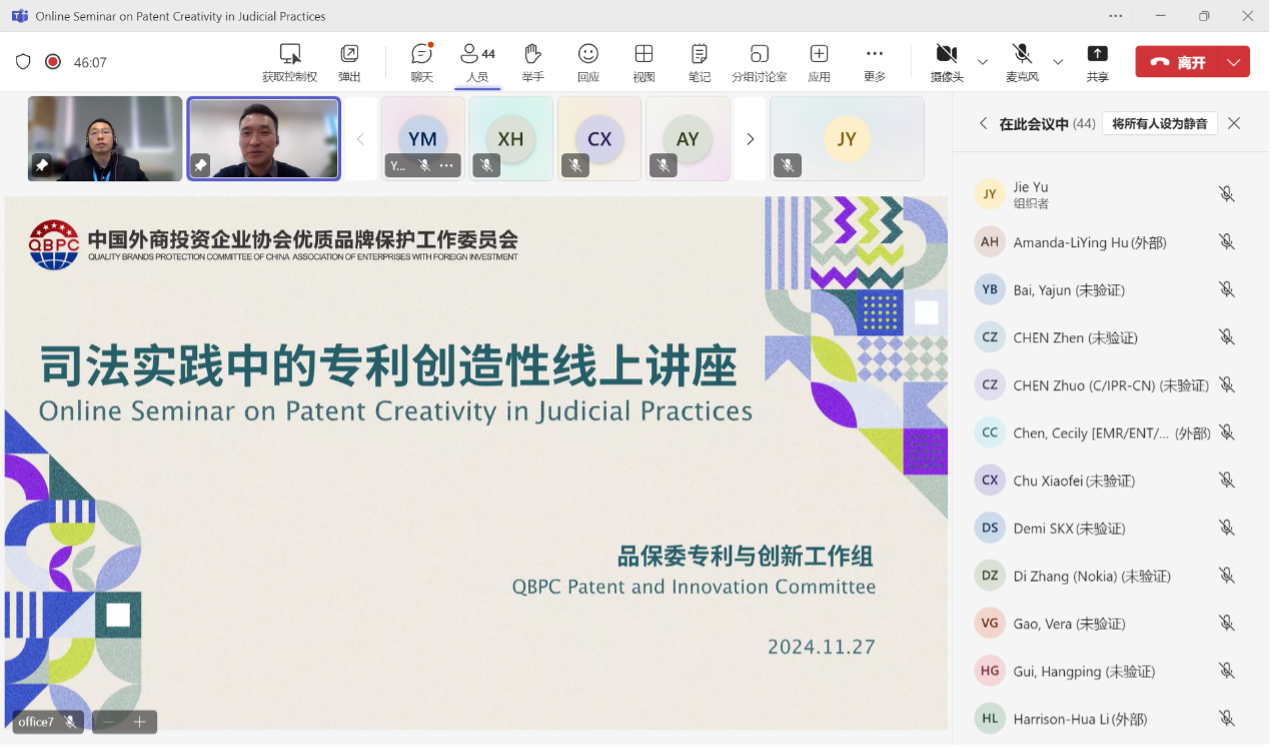The width and height of the screenshot is (1274, 748).
Task: Click the Teams logo in the title bar
Action: (19, 16)
